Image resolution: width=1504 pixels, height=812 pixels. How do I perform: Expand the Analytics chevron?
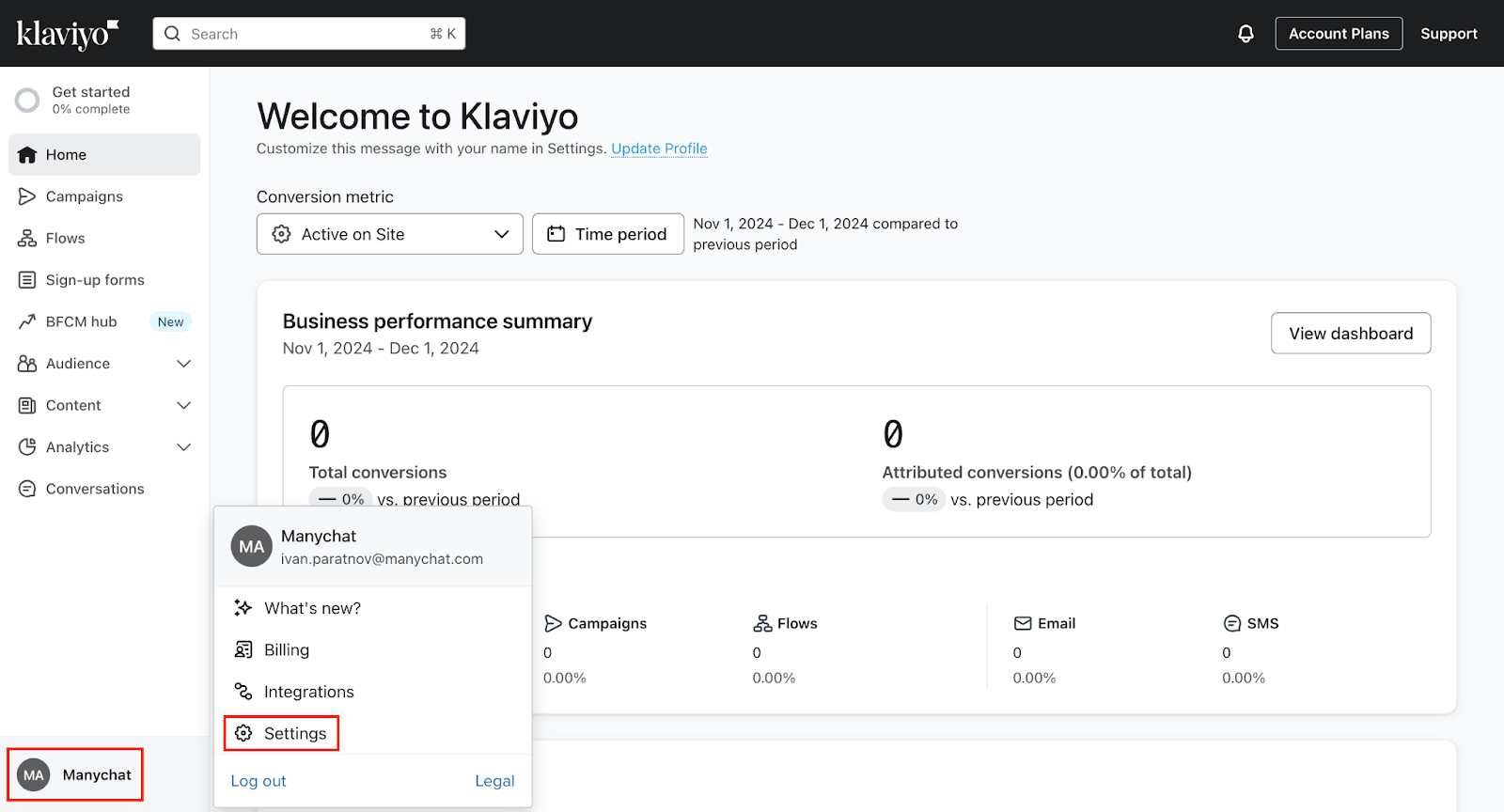[184, 447]
